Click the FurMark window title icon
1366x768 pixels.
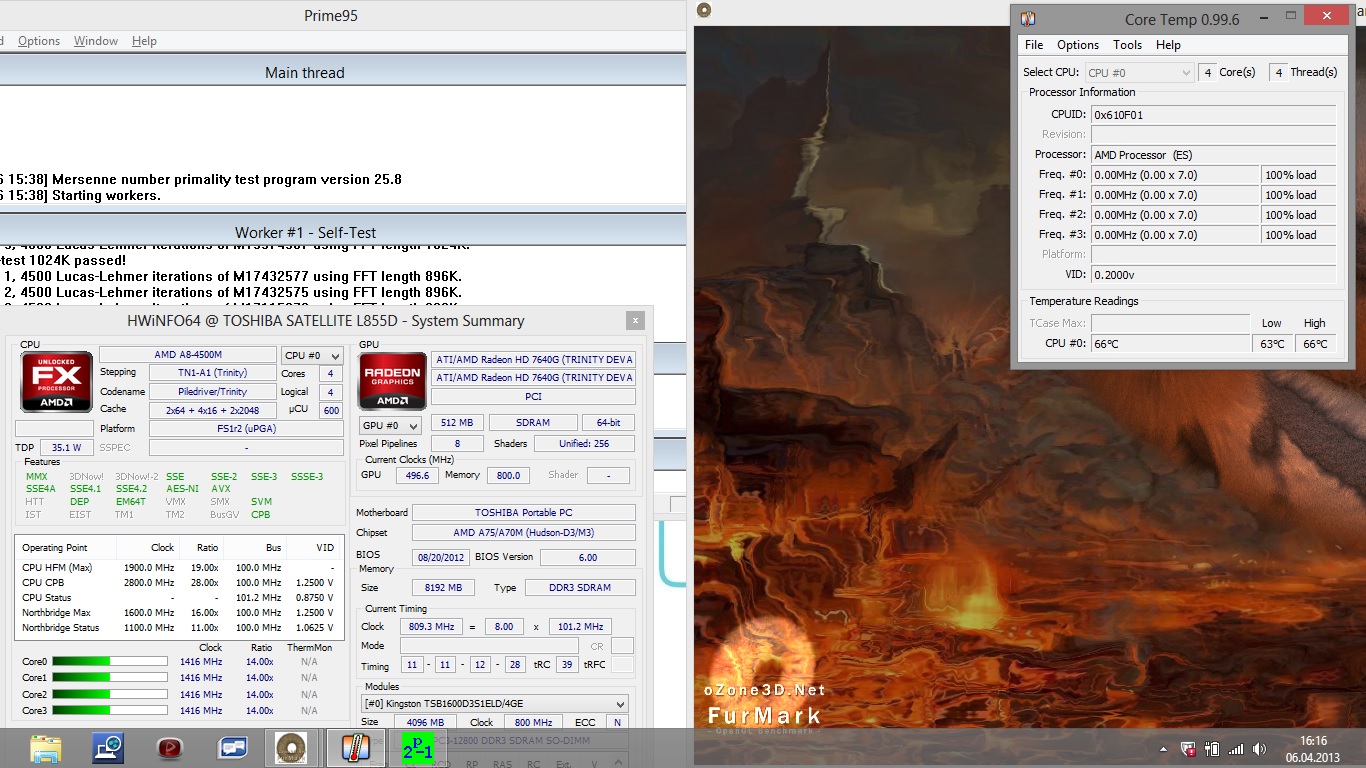704,10
